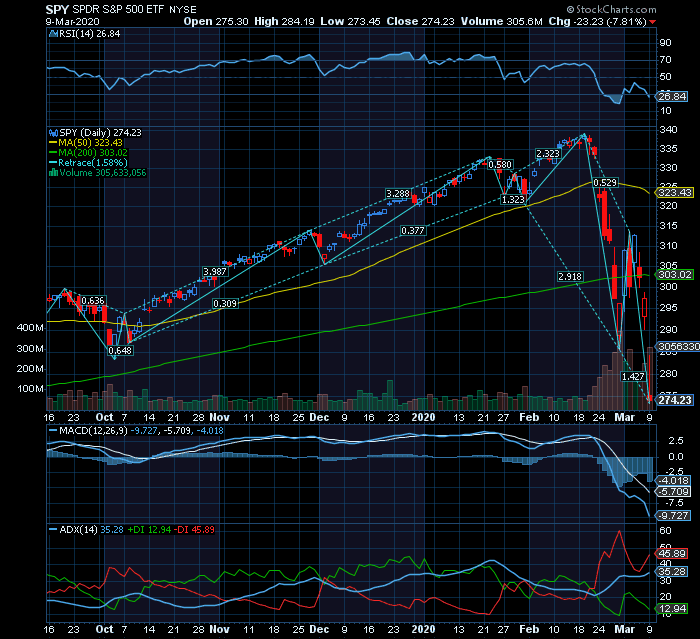Click the 1.427 retrace label
Image resolution: width=700 pixels, height=639 pixels.
point(633,376)
